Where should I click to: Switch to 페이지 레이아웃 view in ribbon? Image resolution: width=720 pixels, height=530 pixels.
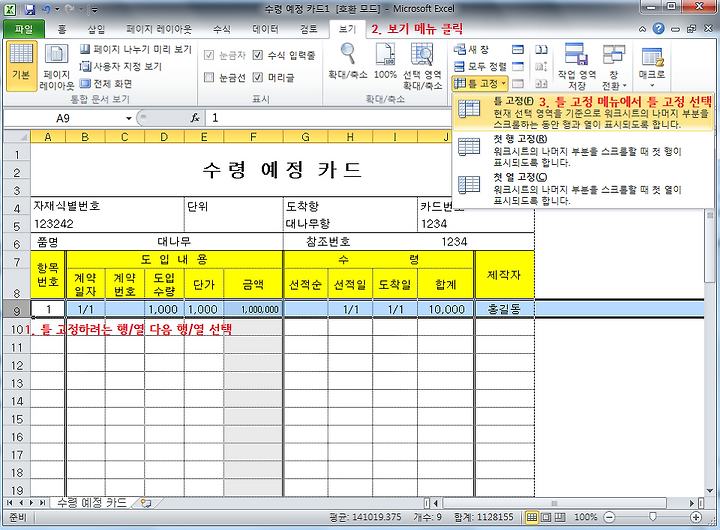(x=56, y=67)
